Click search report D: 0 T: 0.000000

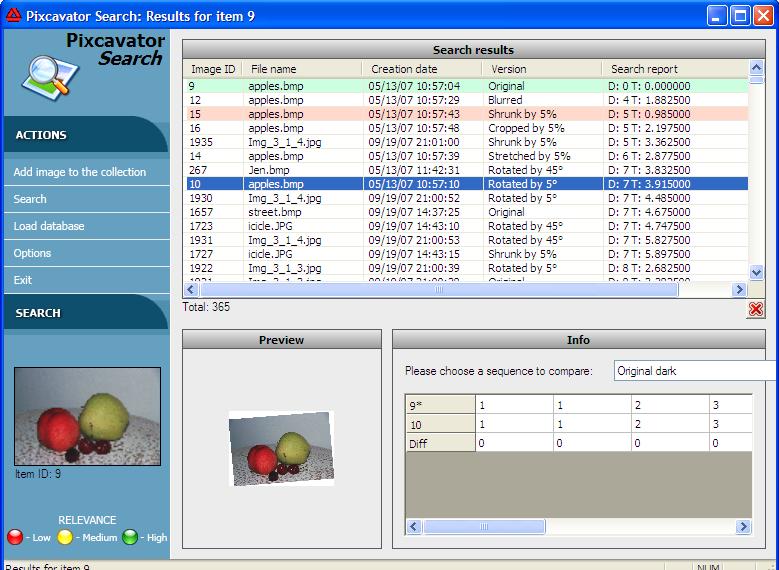tap(649, 86)
